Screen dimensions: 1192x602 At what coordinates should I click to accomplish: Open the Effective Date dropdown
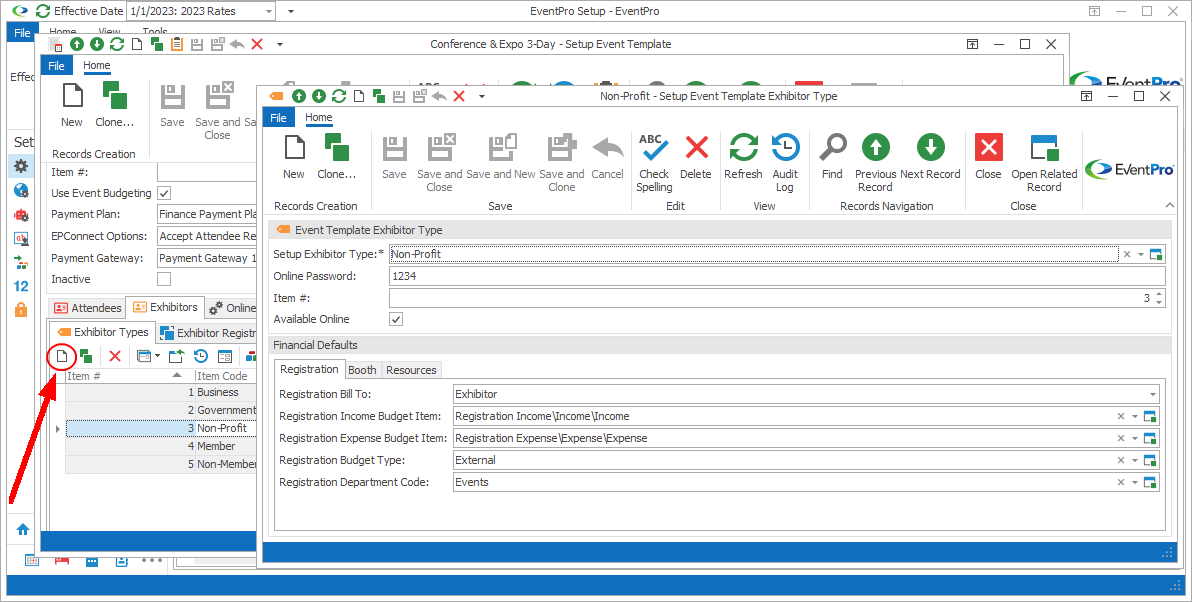point(268,11)
